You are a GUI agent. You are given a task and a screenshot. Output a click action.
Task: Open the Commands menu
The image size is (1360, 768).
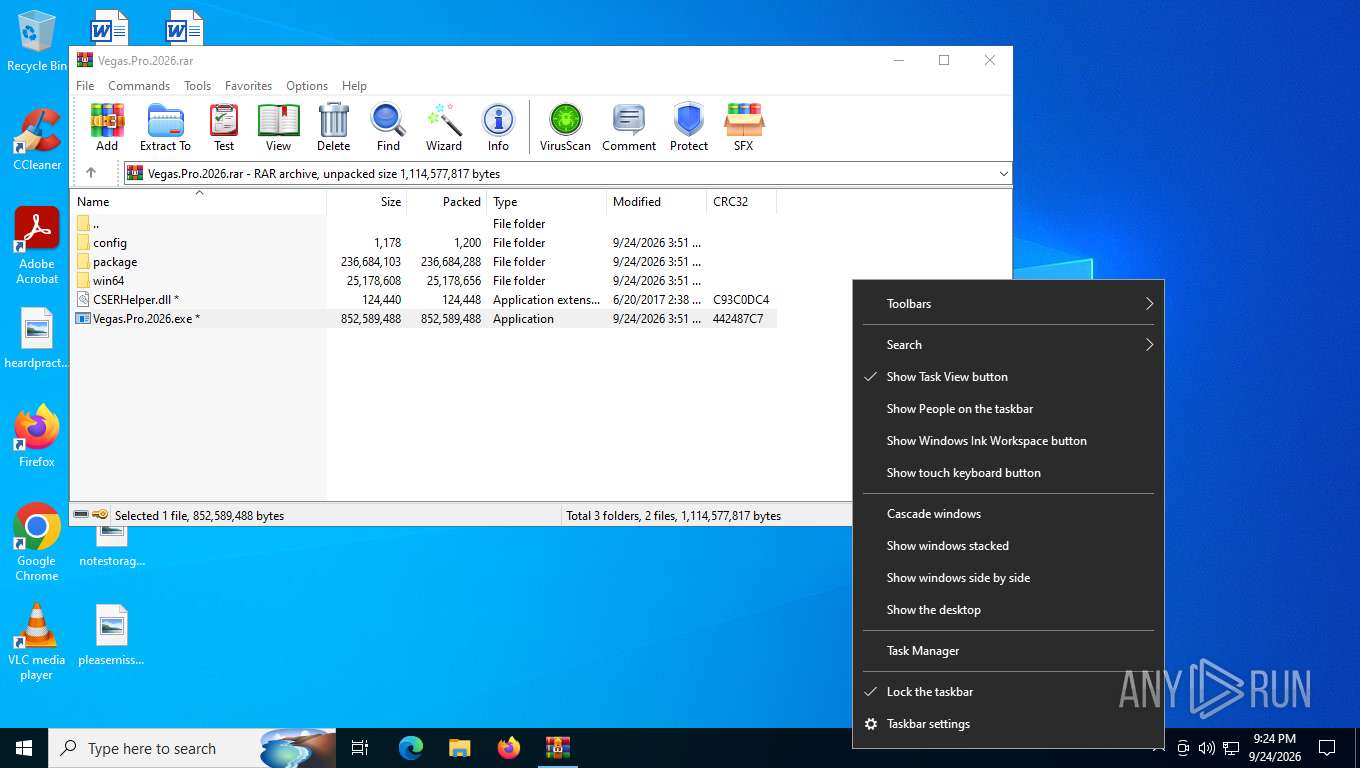[x=139, y=86]
